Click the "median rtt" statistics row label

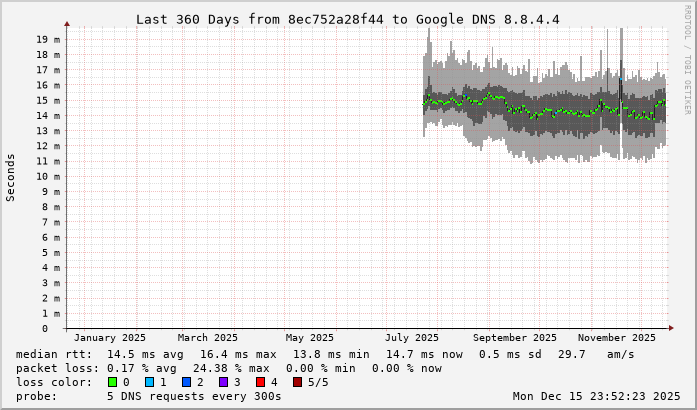tap(50, 354)
